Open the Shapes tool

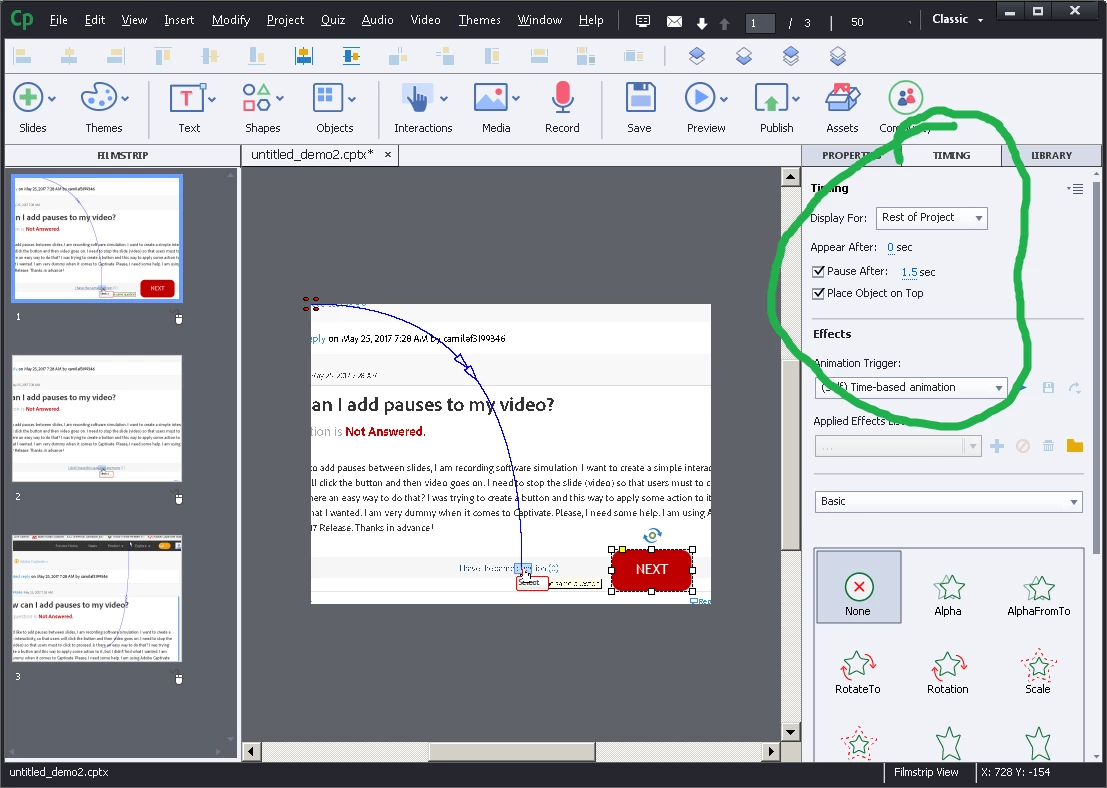point(256,97)
